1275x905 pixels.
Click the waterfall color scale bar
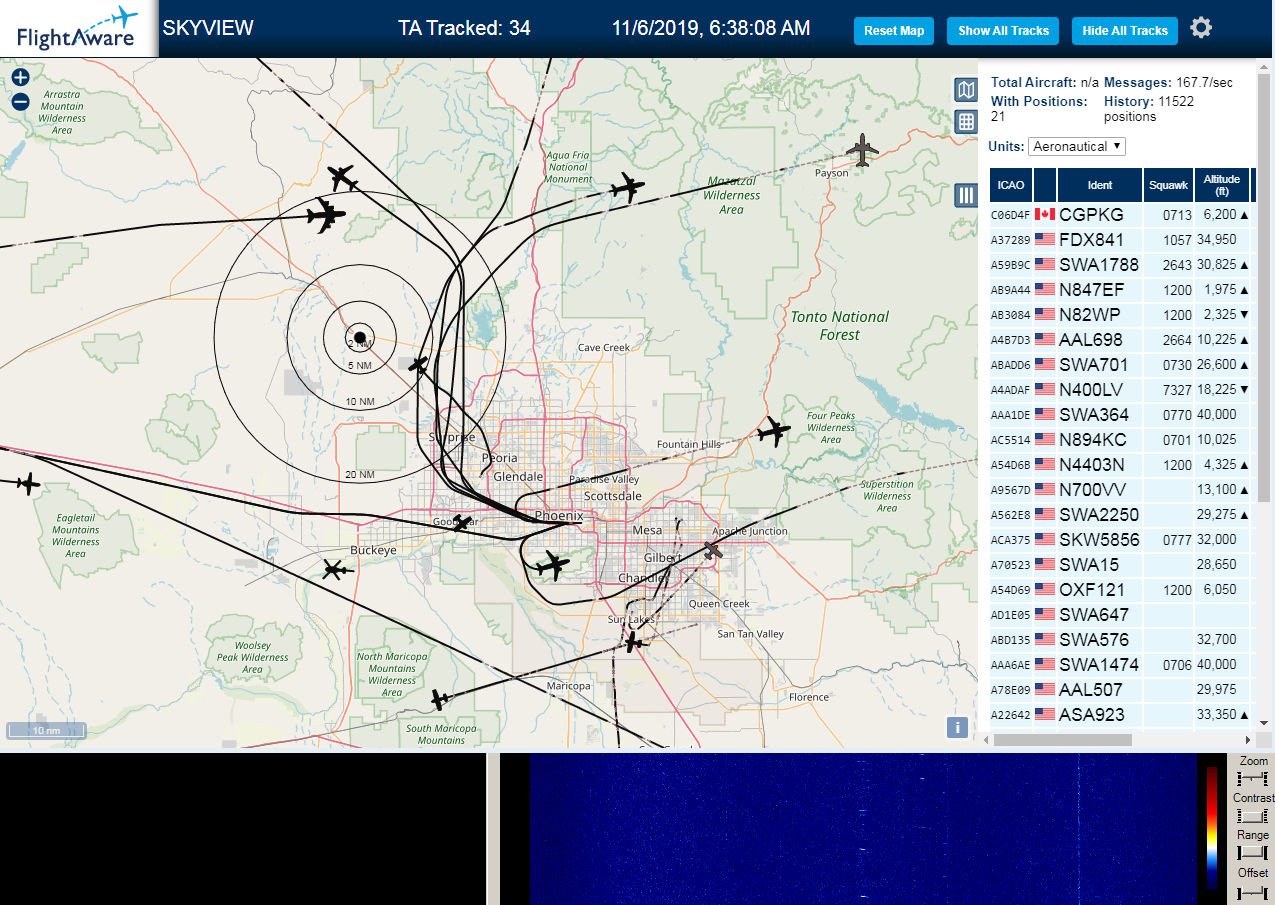1212,828
